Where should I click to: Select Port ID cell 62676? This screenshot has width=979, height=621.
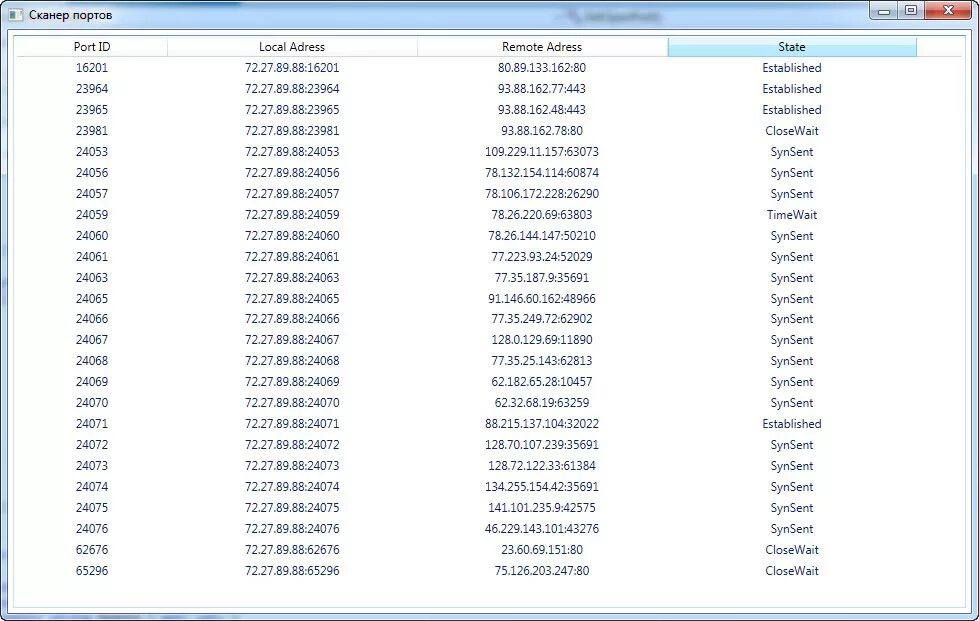pos(92,549)
